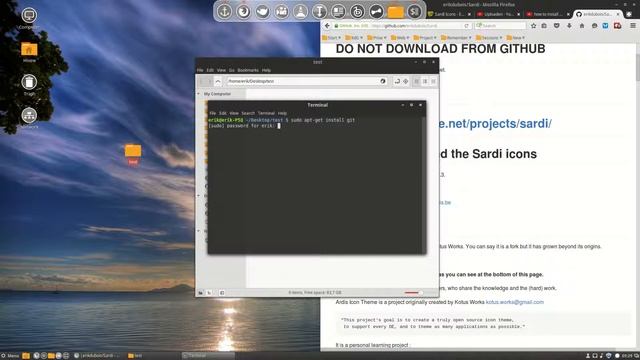640x360 pixels.
Task: Launch Firefox from the top dock
Action: [243, 11]
